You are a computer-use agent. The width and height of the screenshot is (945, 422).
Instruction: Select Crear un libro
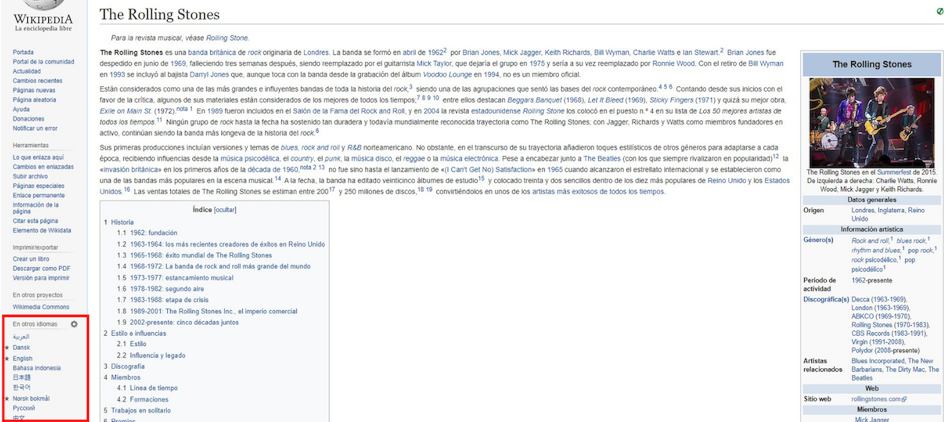(31, 259)
